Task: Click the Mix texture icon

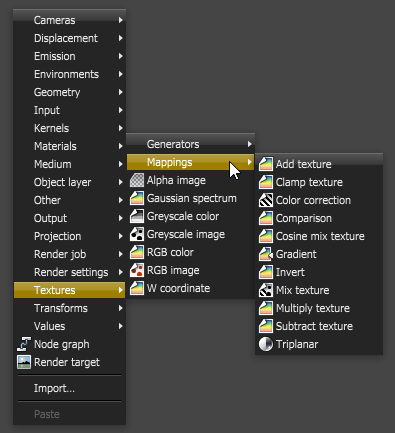Action: coord(266,290)
